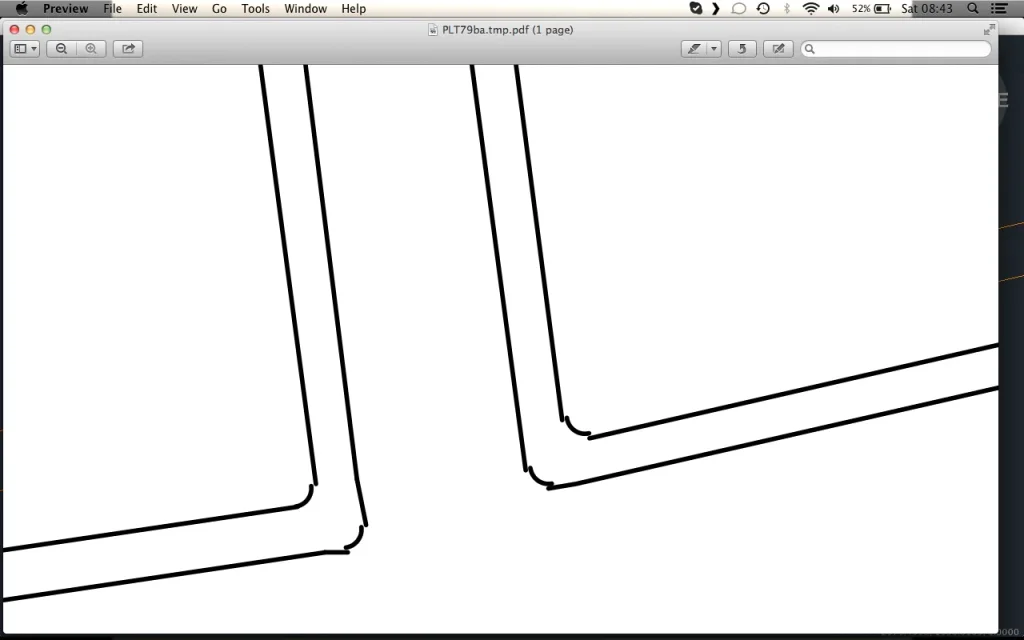Open the Go menu
This screenshot has height=640, width=1024.
(x=219, y=8)
